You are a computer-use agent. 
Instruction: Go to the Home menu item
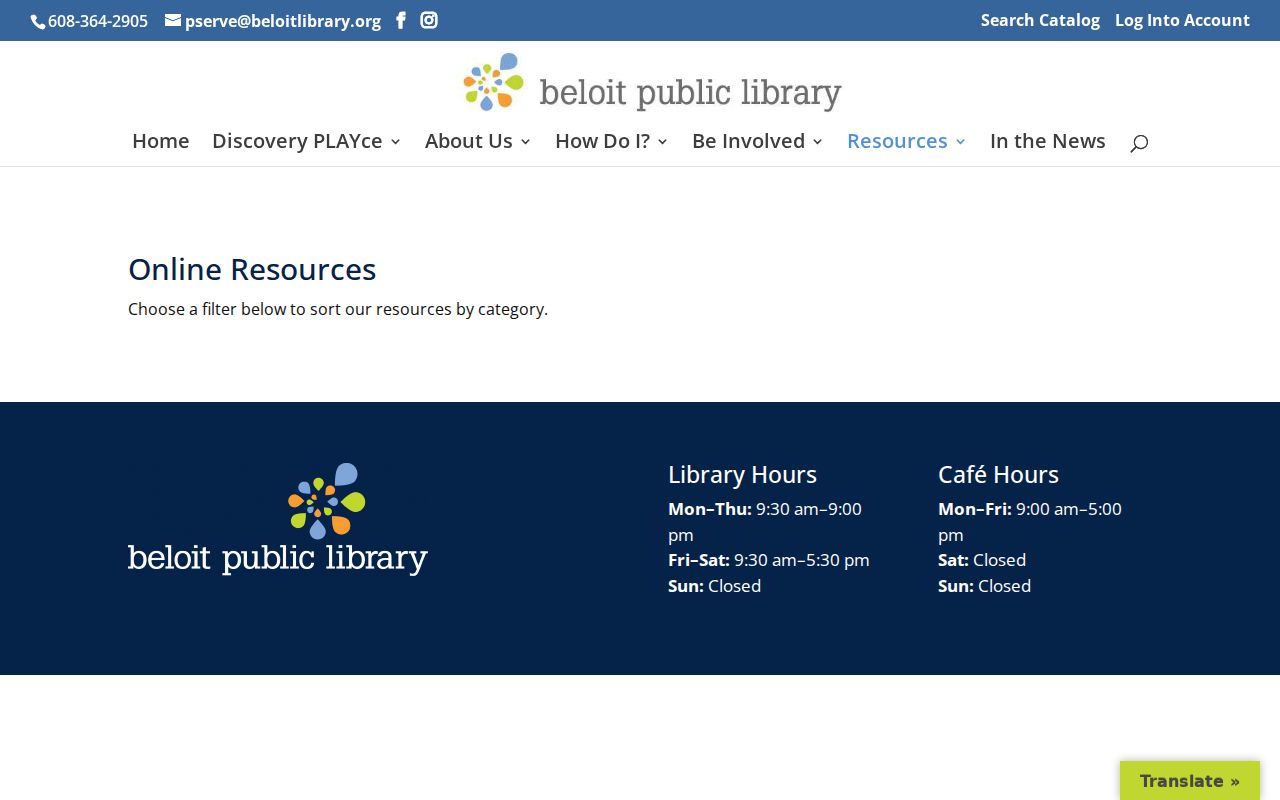coord(161,141)
